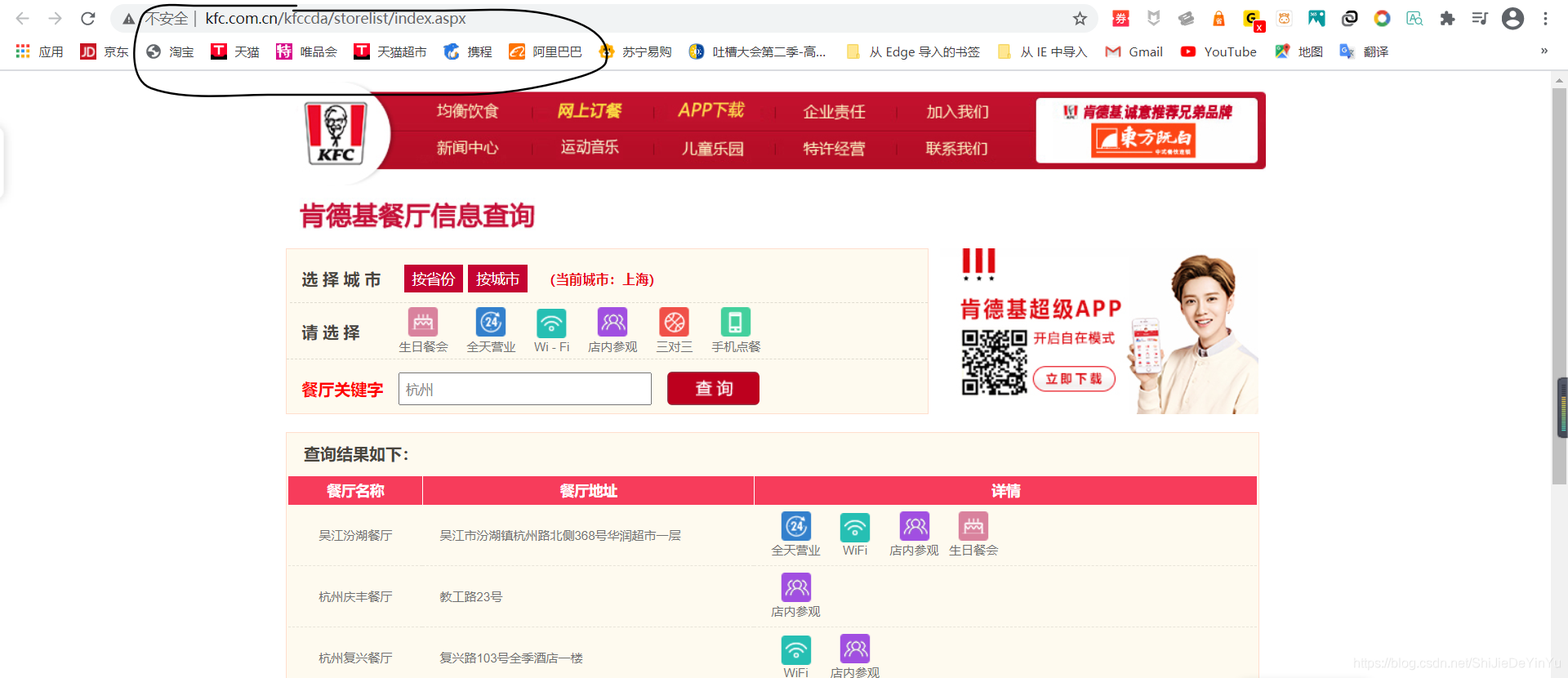The height and width of the screenshot is (678, 1568).
Task: Open the 加入我们 menu item
Action: tap(957, 112)
